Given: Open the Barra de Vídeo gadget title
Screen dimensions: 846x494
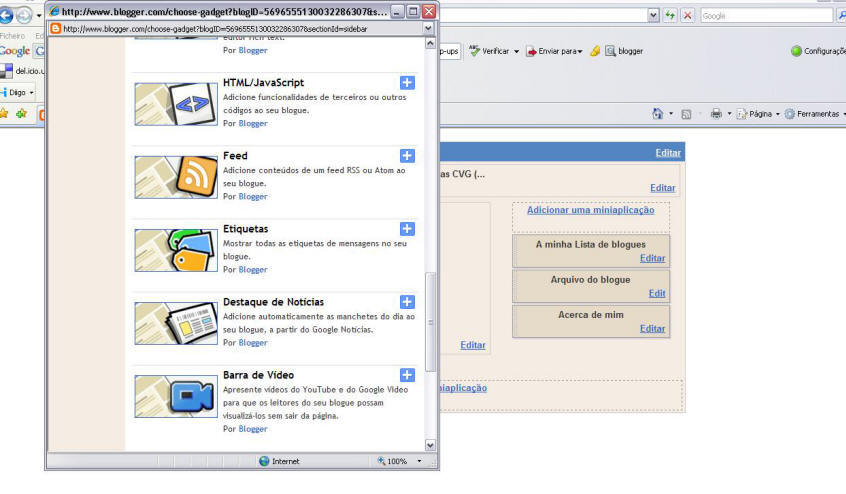Looking at the screenshot, I should tap(258, 375).
